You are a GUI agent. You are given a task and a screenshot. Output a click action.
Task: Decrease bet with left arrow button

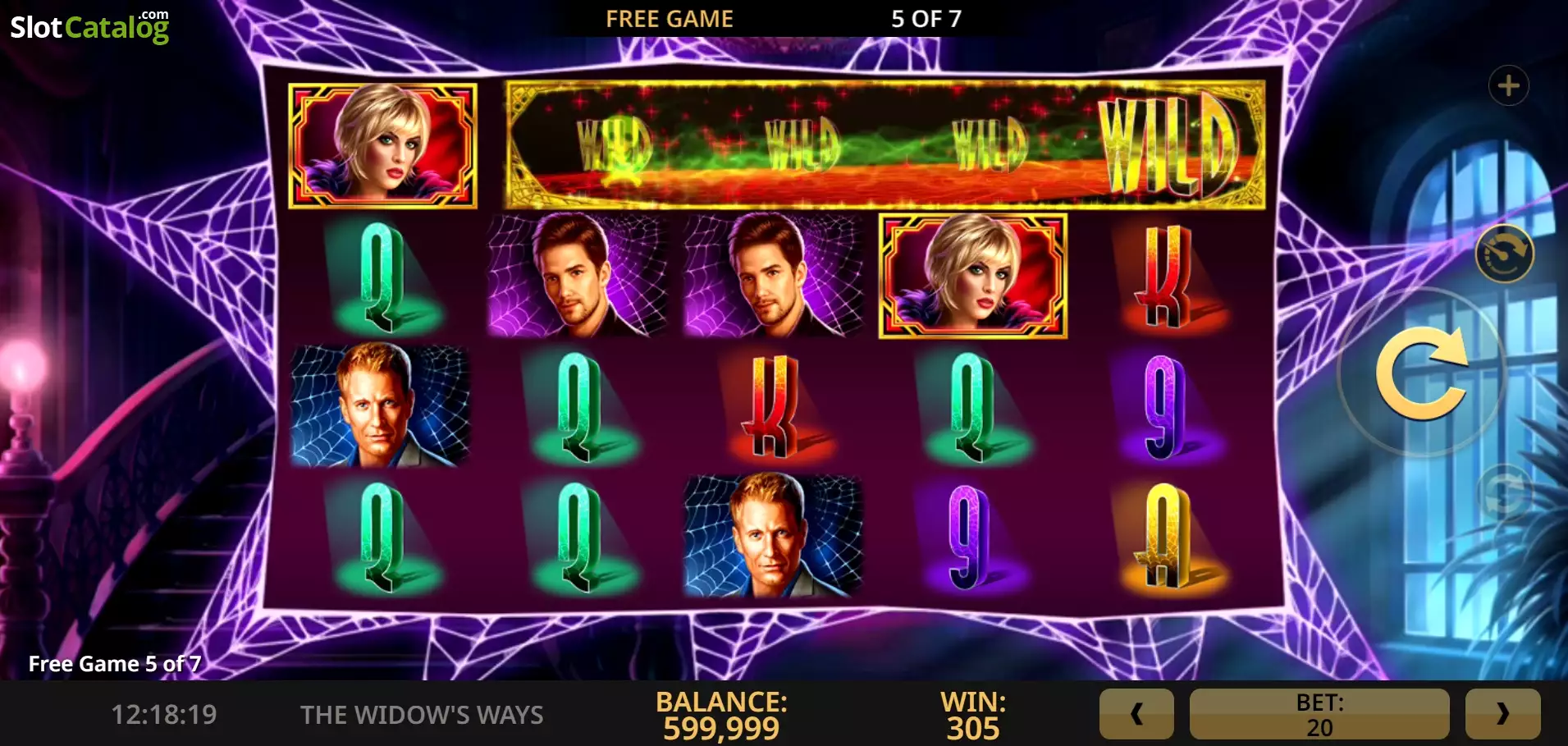click(1136, 714)
